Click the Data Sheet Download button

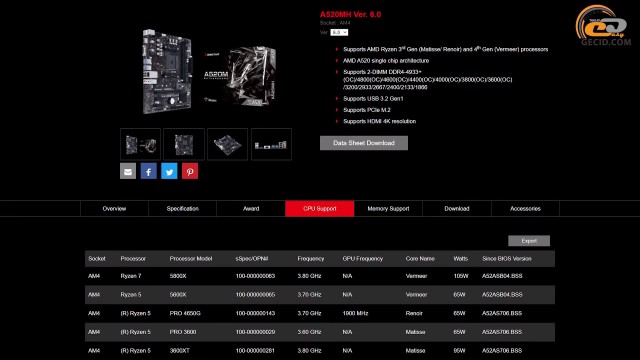tap(364, 143)
